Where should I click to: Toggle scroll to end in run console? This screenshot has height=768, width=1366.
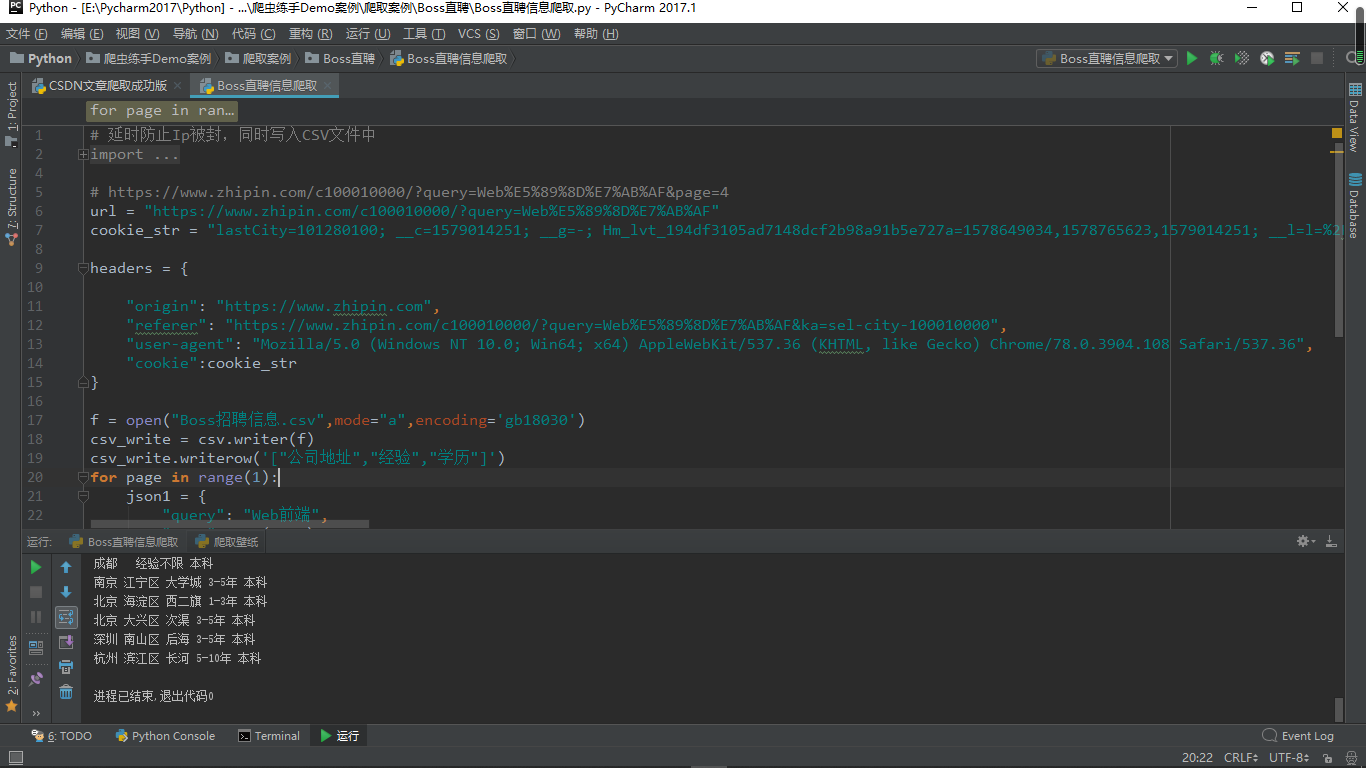point(66,642)
